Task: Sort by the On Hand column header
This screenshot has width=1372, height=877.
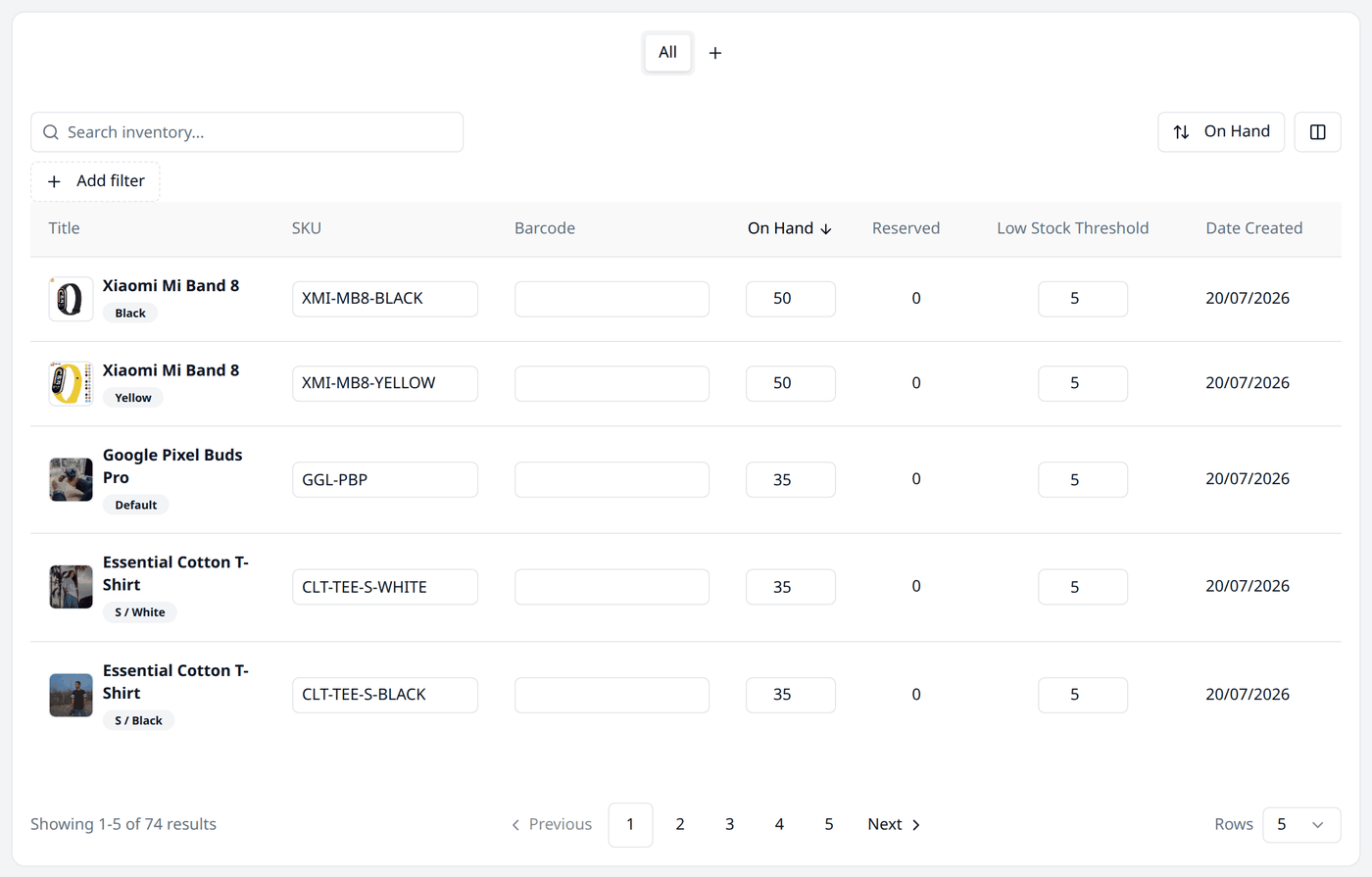Action: coord(790,228)
